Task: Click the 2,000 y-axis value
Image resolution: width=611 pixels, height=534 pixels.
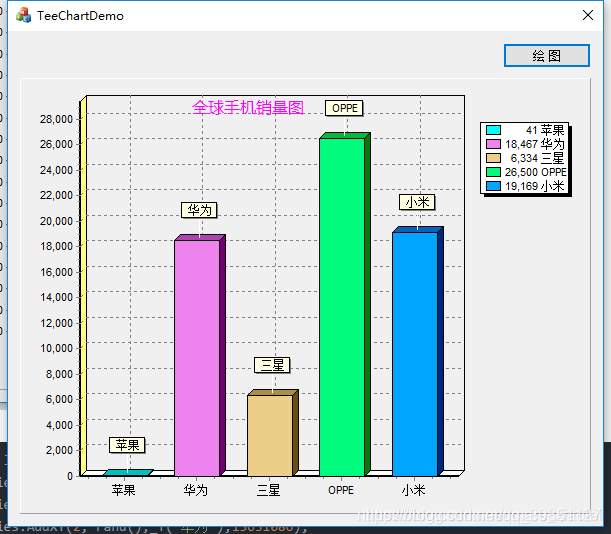Action: pyautogui.click(x=59, y=450)
